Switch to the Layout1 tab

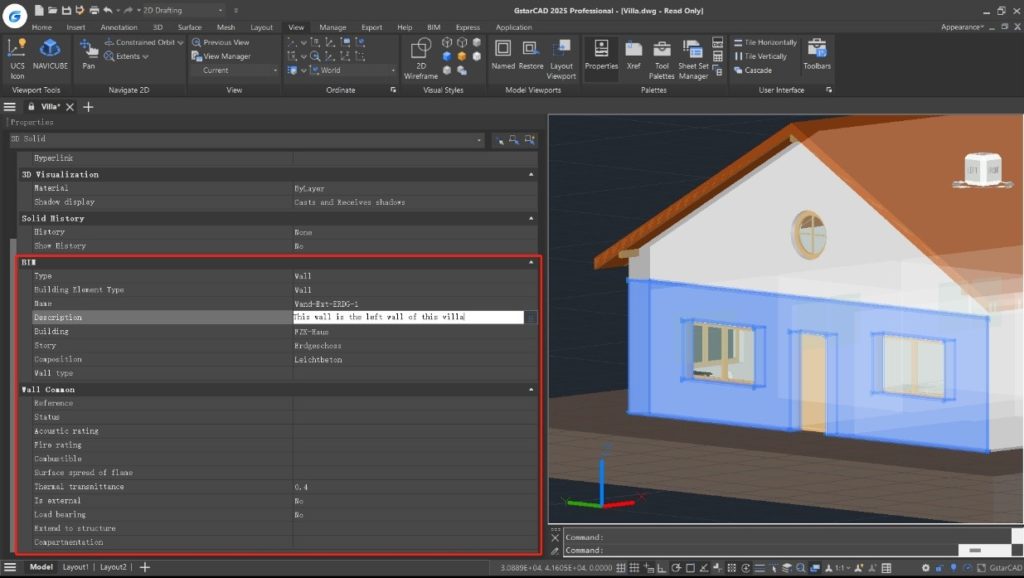click(x=75, y=567)
